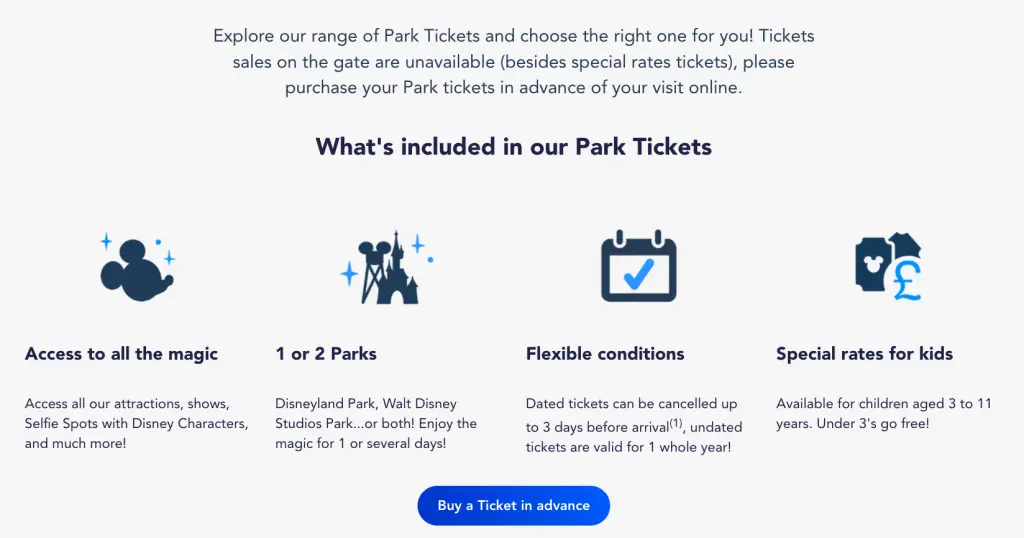Click the ticket with pound sign icon

tap(889, 267)
